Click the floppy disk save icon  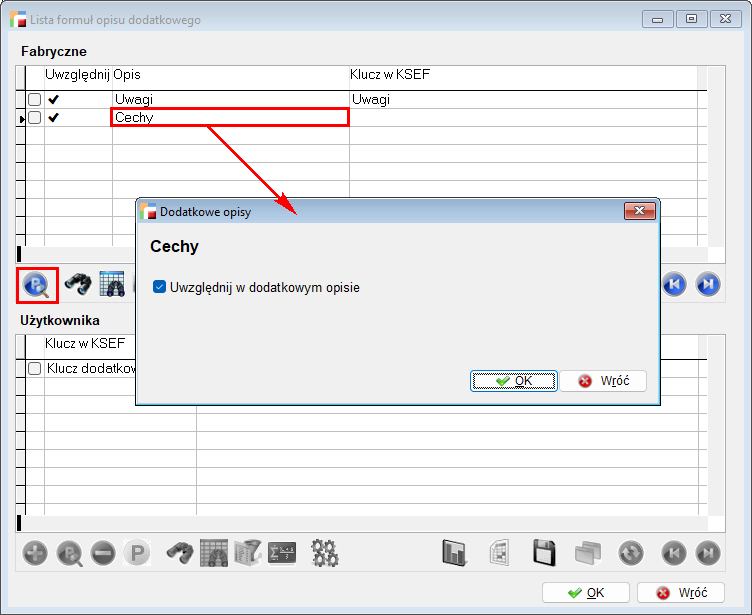[544, 553]
